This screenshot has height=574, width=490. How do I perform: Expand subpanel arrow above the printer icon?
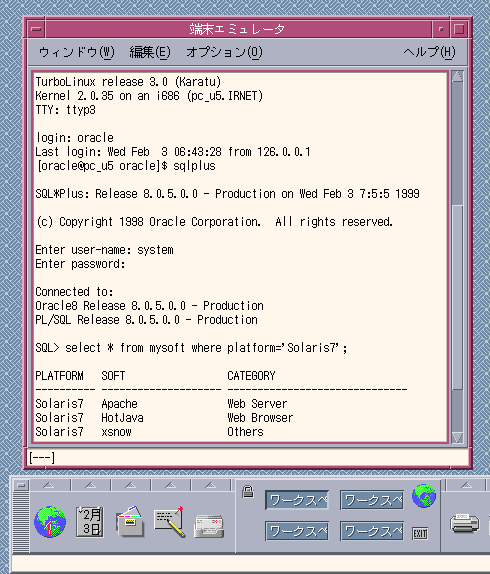(467, 485)
